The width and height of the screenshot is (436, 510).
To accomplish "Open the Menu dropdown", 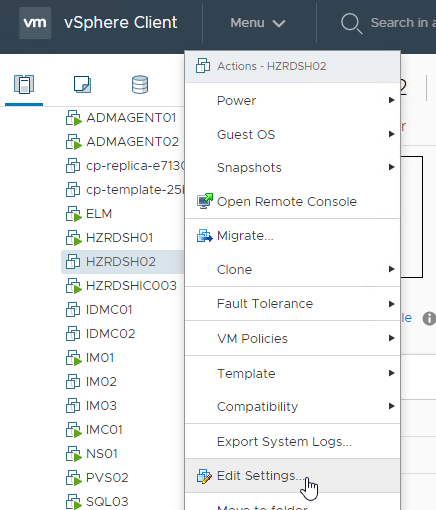I will (x=258, y=23).
